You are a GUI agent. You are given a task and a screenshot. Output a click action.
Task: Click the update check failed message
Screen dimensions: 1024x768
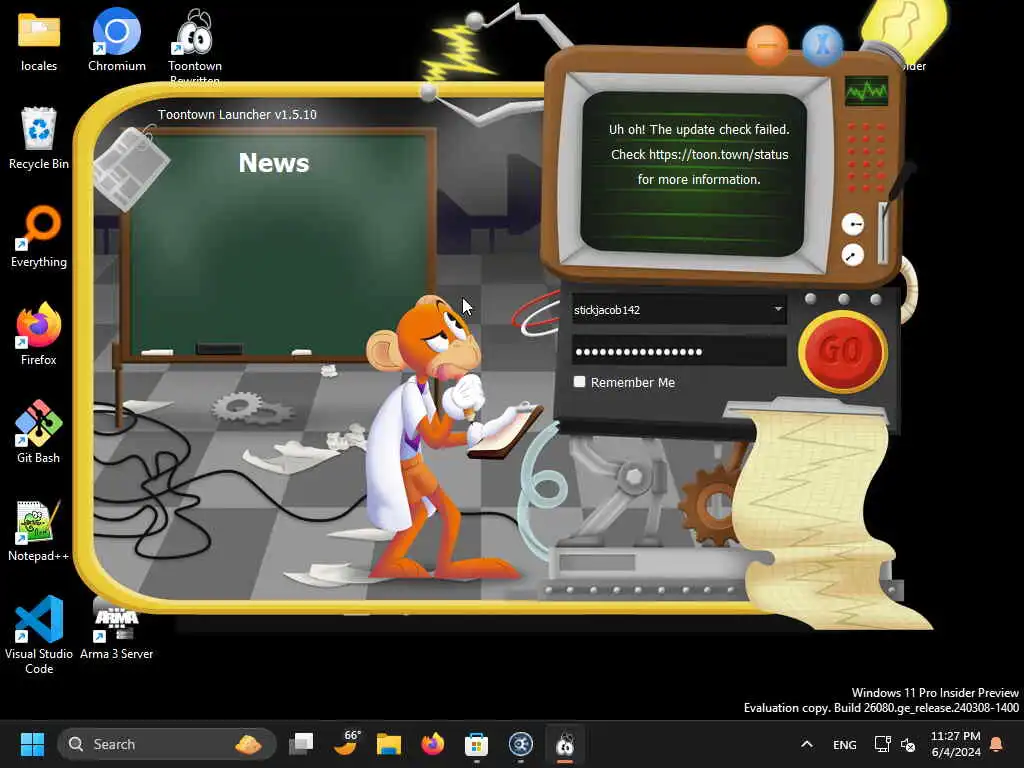698,155
